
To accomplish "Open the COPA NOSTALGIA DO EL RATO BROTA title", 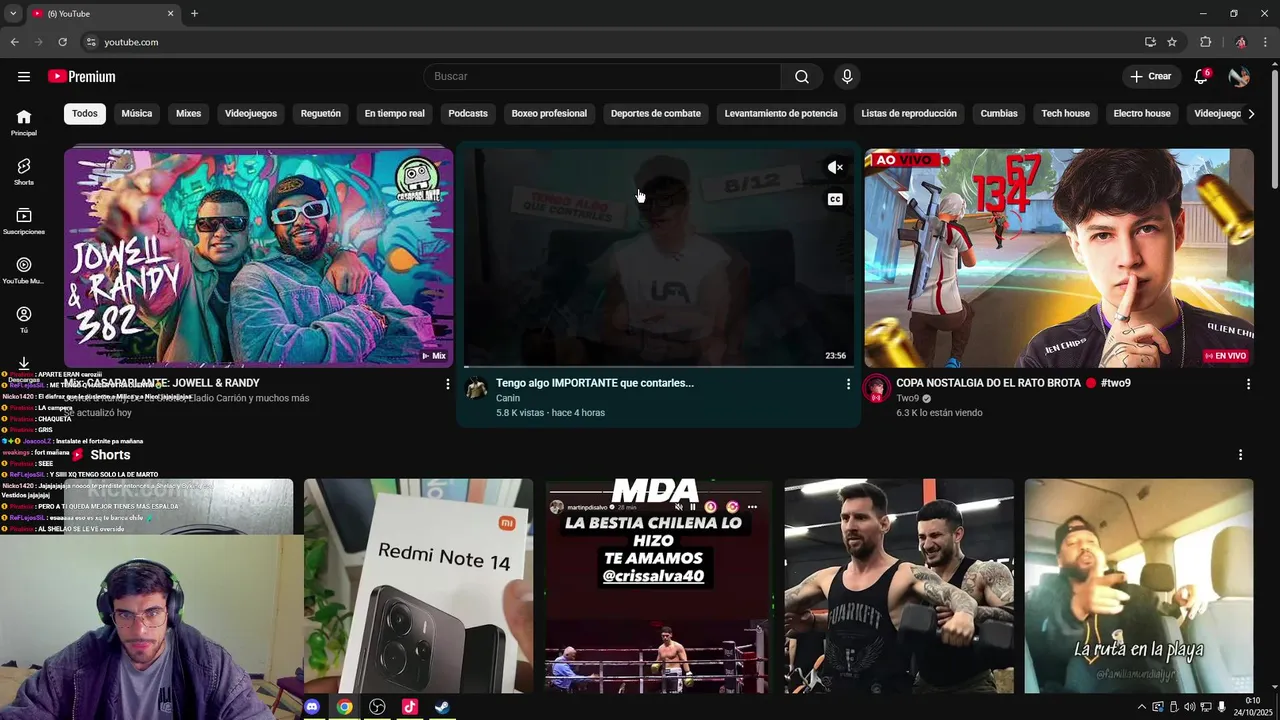I will point(988,383).
